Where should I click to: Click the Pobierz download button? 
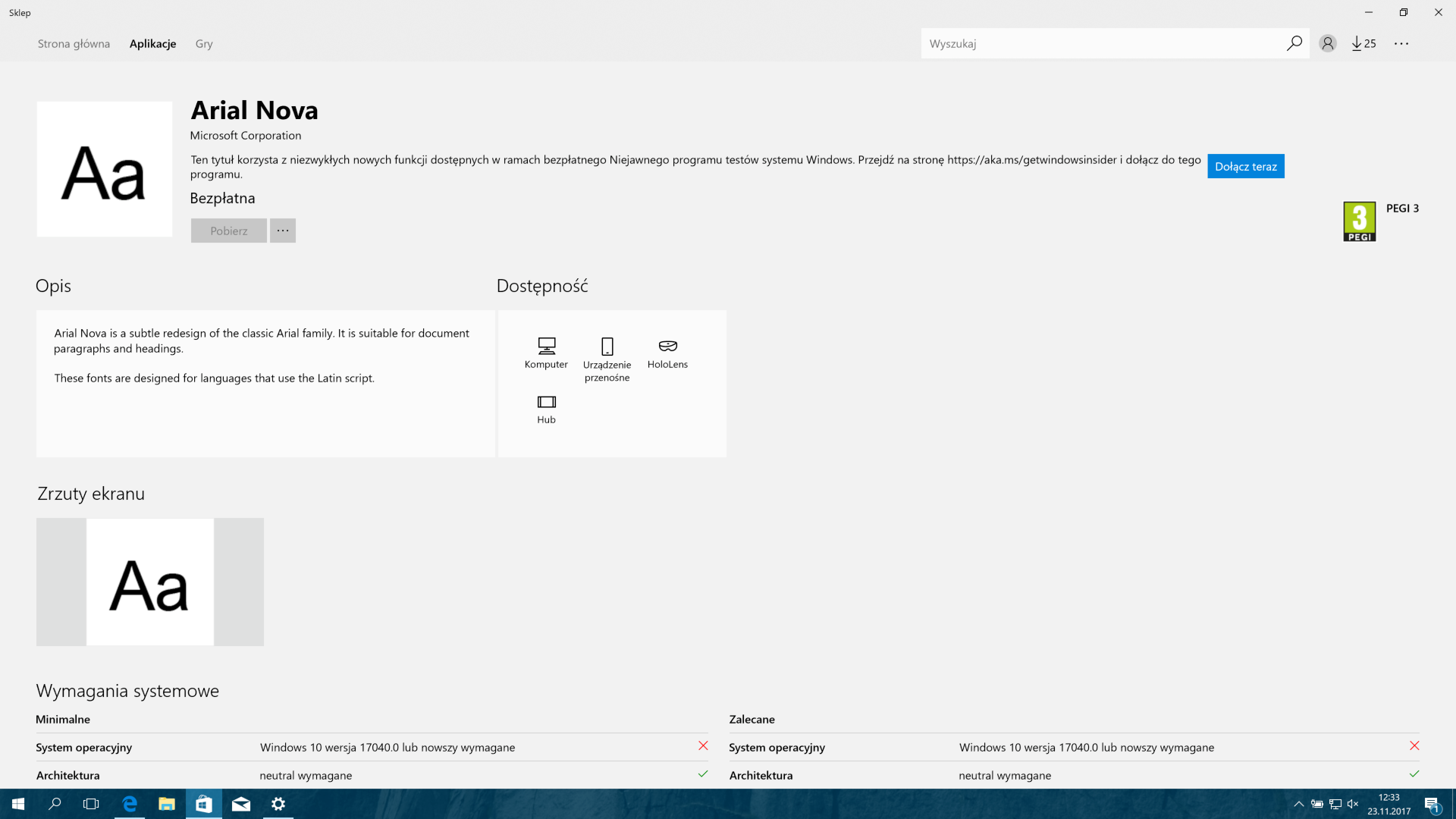[x=228, y=231]
